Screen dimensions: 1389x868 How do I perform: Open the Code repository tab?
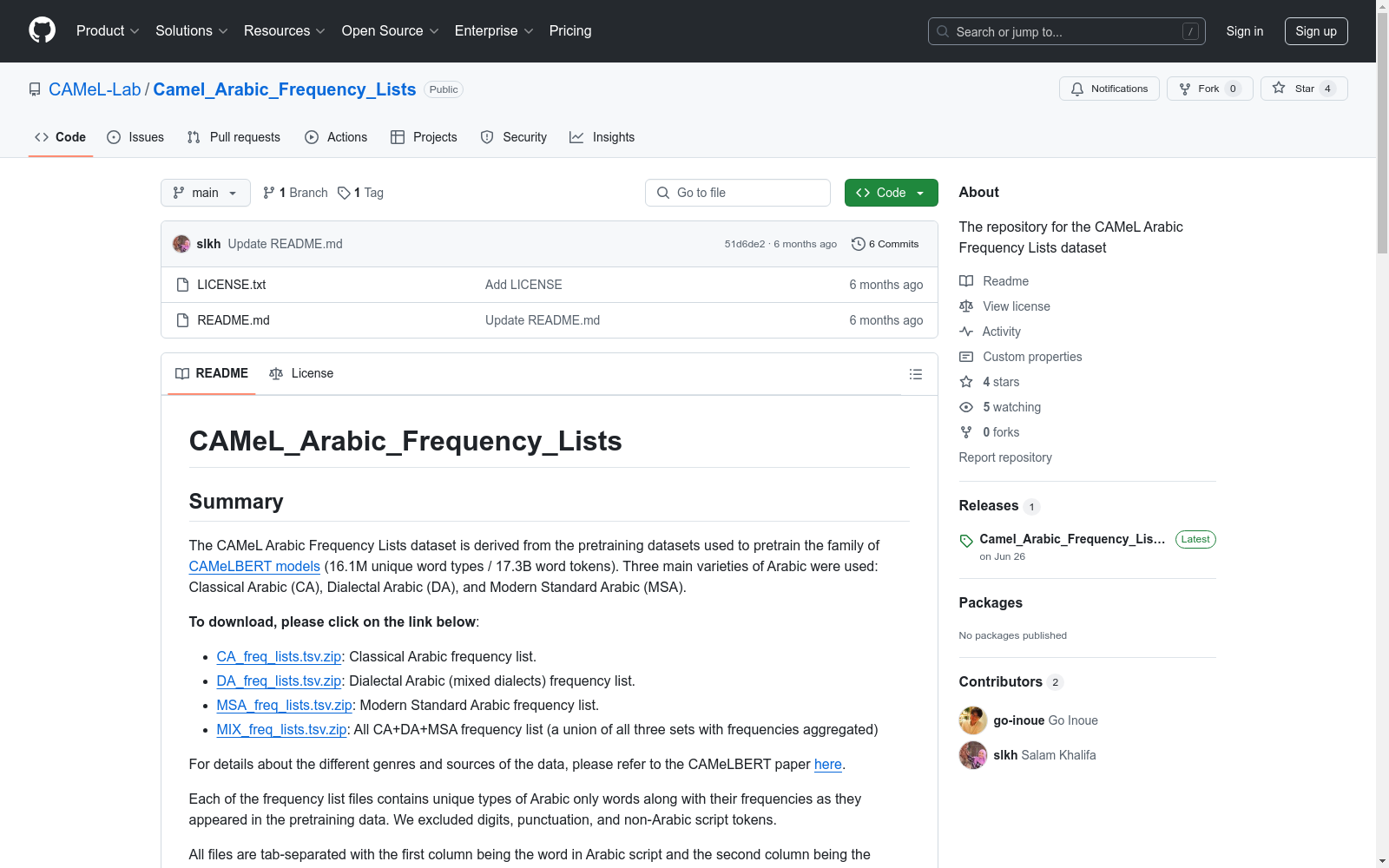[61, 137]
